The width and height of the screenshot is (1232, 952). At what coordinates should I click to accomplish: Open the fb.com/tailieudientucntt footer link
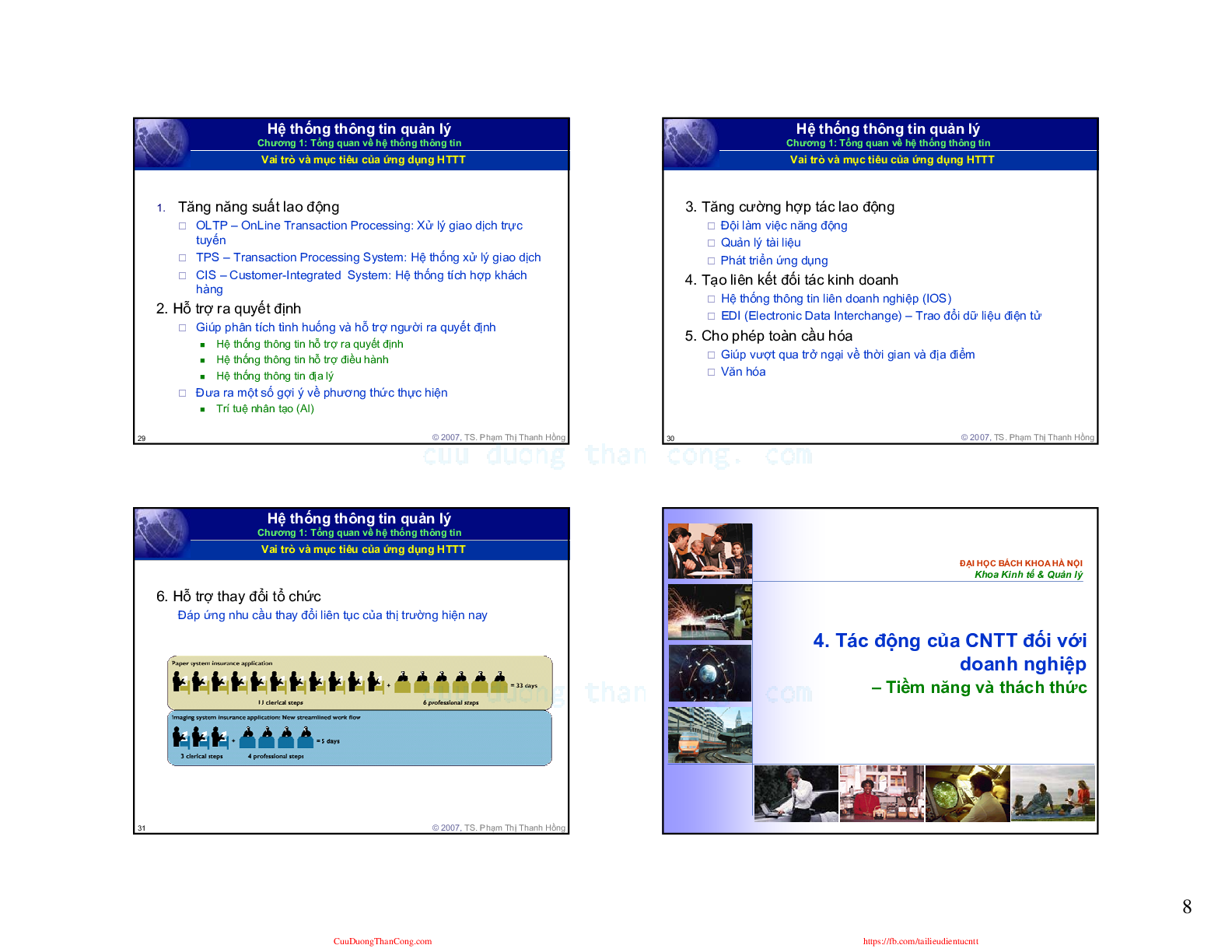point(921,941)
